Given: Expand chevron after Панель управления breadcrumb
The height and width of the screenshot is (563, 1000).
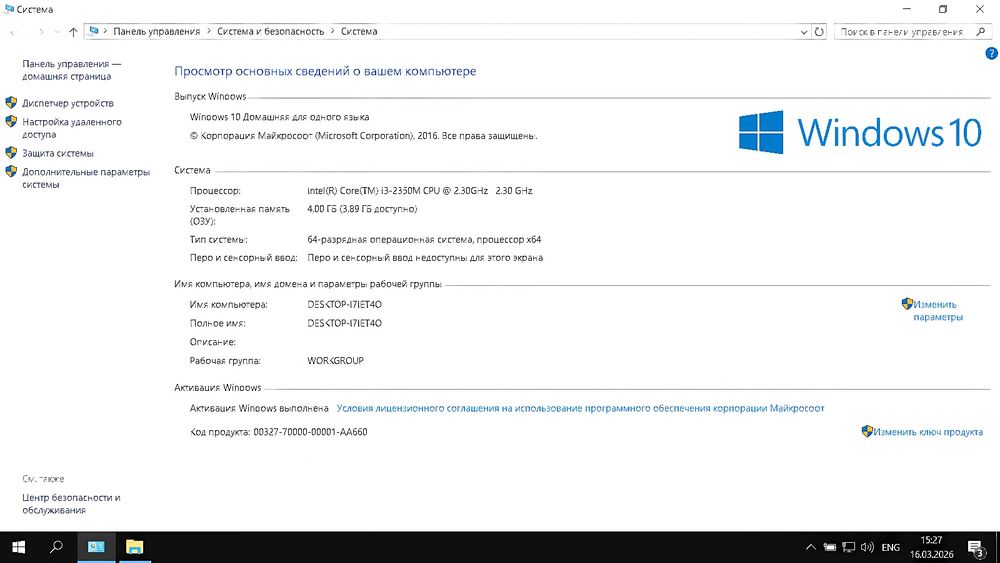Looking at the screenshot, I should point(209,31).
